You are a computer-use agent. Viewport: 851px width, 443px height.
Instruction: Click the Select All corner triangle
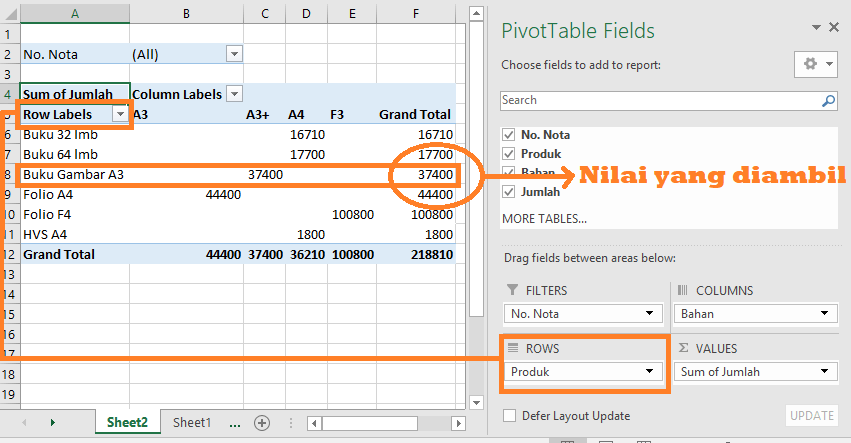click(x=10, y=13)
